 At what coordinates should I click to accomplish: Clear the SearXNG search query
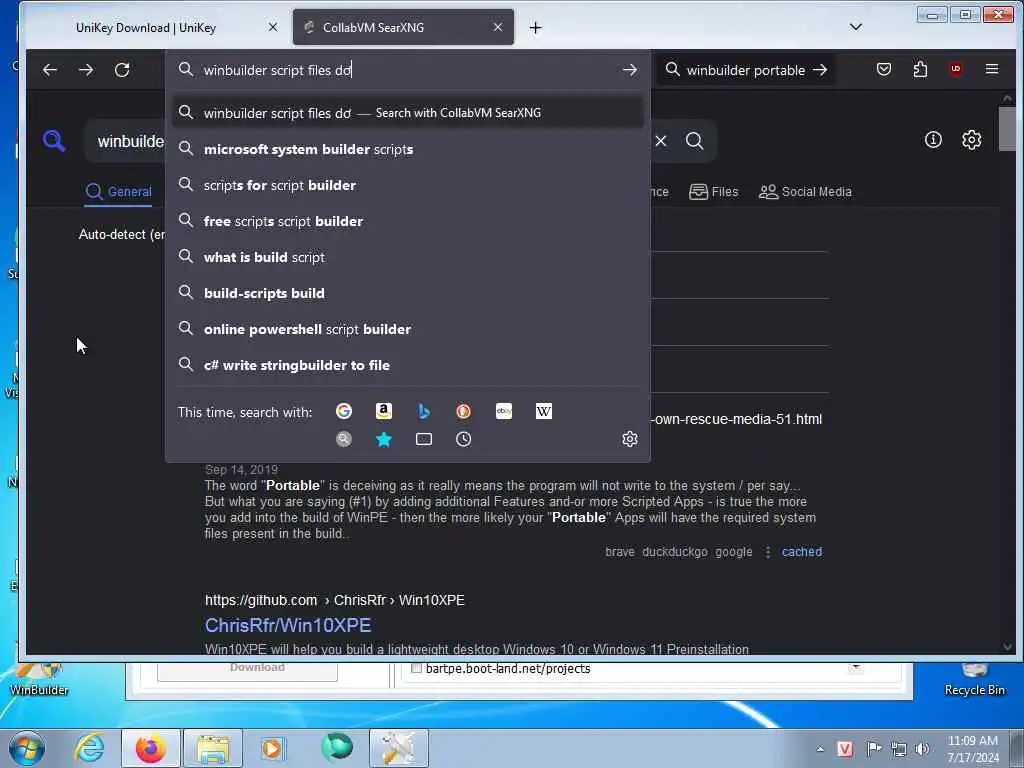(x=661, y=140)
